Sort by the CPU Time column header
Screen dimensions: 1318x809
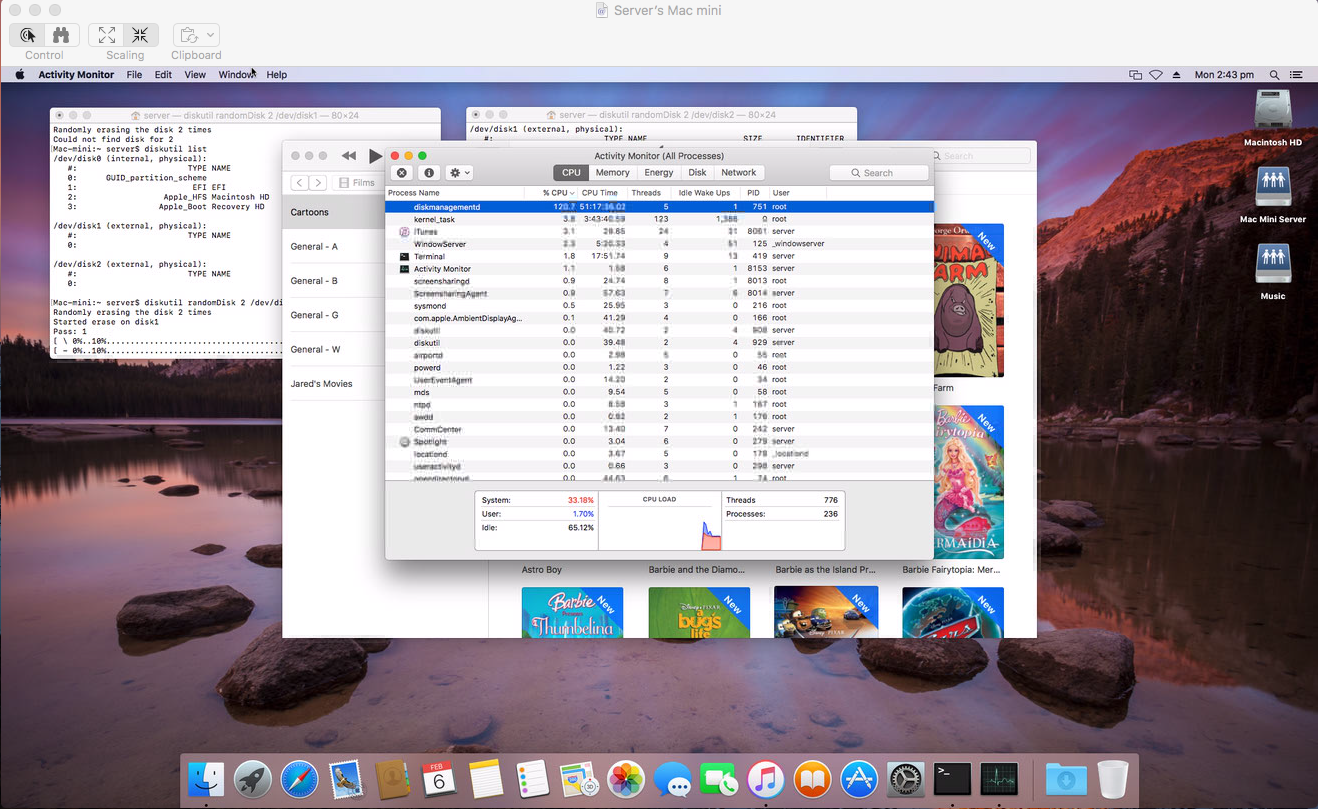tap(601, 193)
